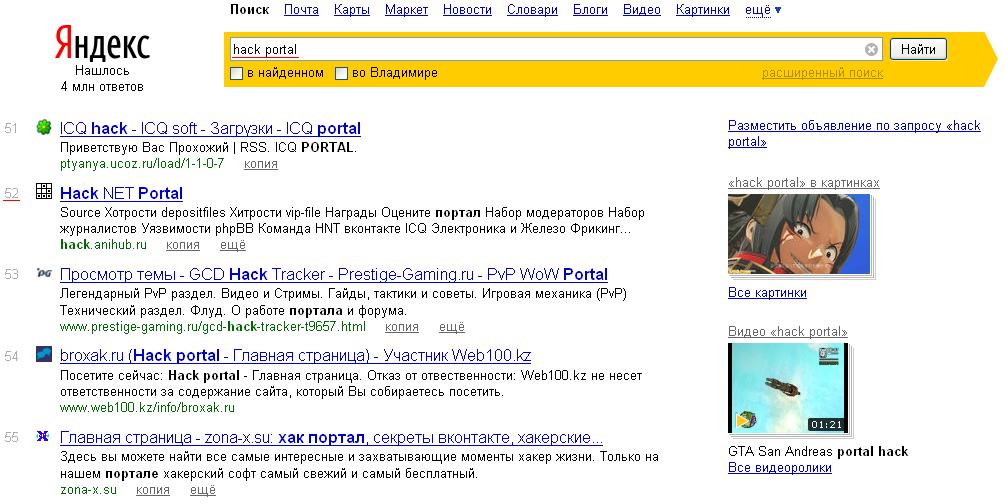Viewport: 1005px width, 503px height.
Task: Click the hack.anihub.ru URL
Action: pyautogui.click(x=103, y=245)
